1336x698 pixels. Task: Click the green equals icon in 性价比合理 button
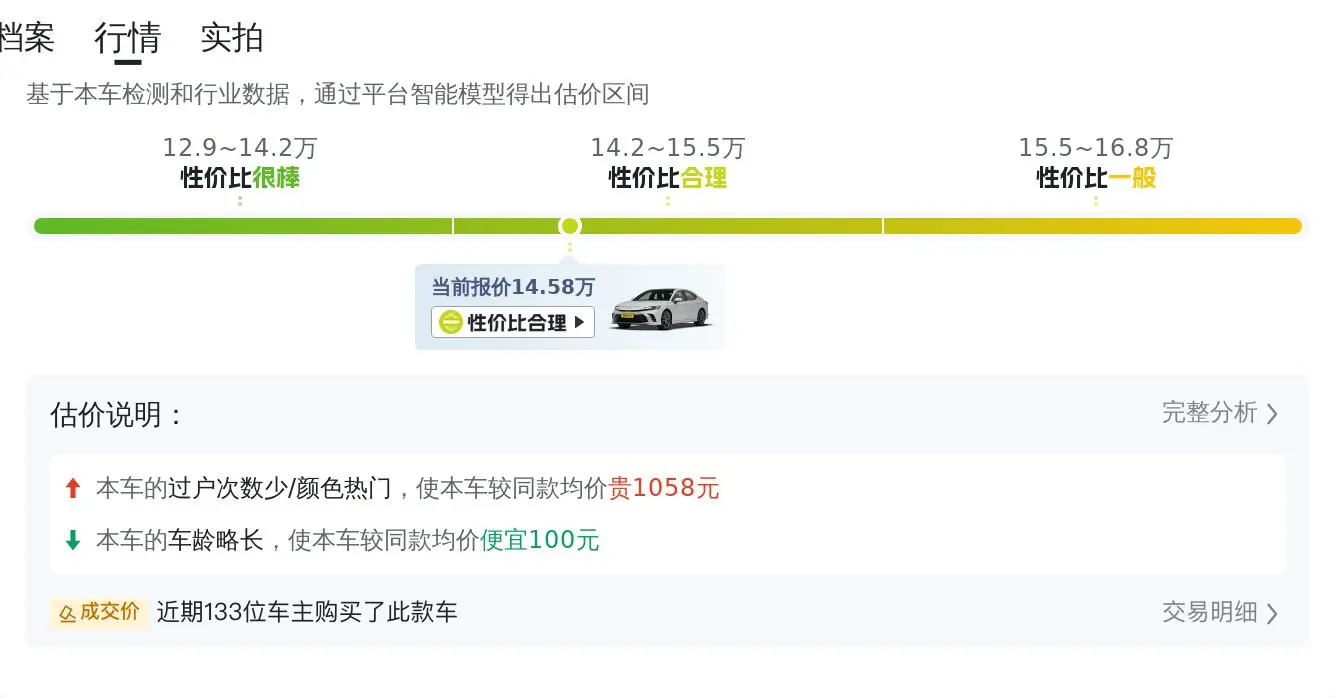click(x=451, y=323)
